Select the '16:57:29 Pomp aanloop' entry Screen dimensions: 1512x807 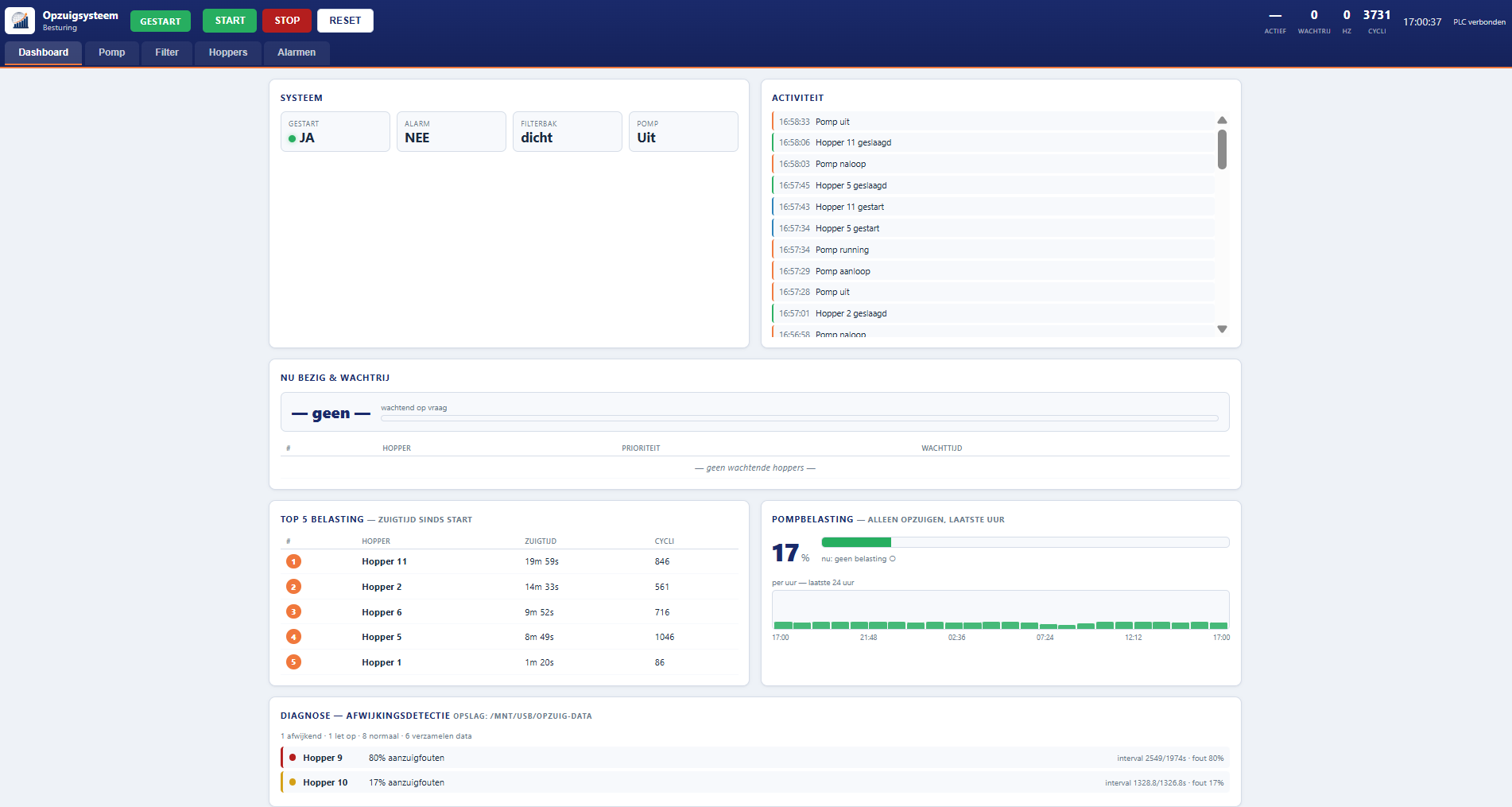tap(993, 271)
